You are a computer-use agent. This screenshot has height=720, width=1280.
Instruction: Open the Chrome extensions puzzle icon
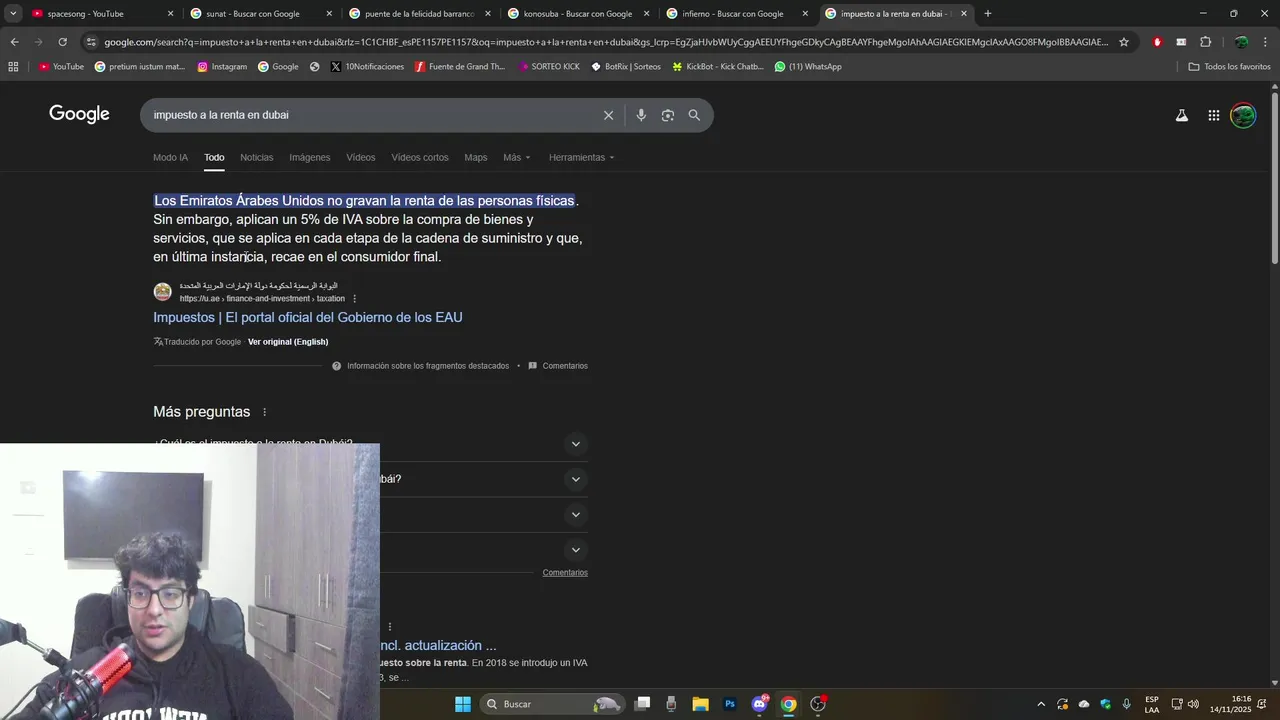coord(1205,42)
